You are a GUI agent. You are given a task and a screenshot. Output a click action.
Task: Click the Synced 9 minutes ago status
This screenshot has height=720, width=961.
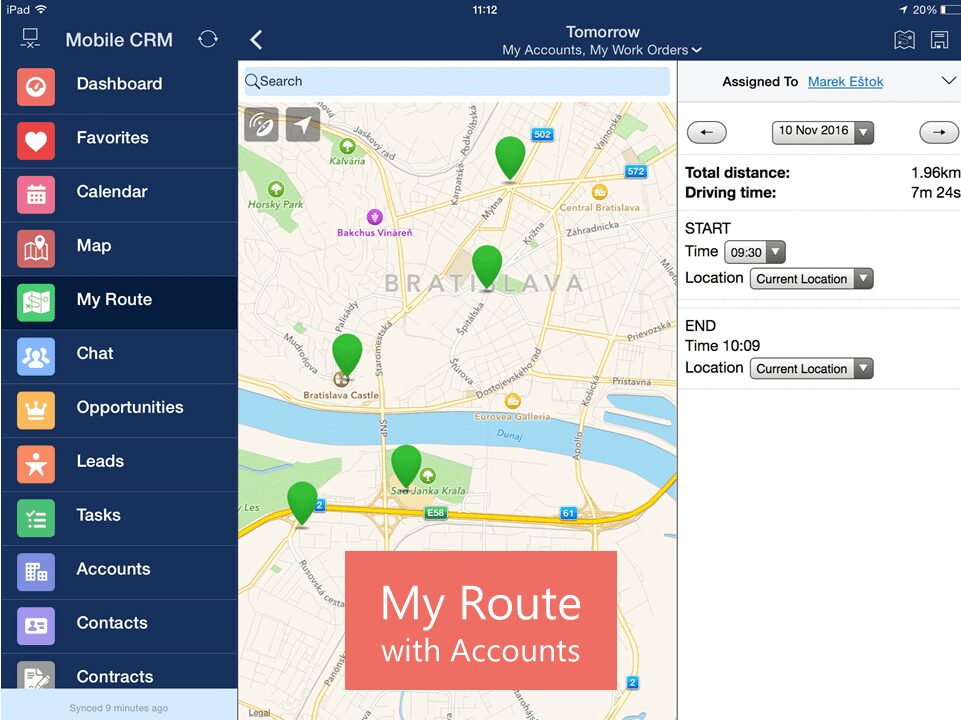point(118,708)
